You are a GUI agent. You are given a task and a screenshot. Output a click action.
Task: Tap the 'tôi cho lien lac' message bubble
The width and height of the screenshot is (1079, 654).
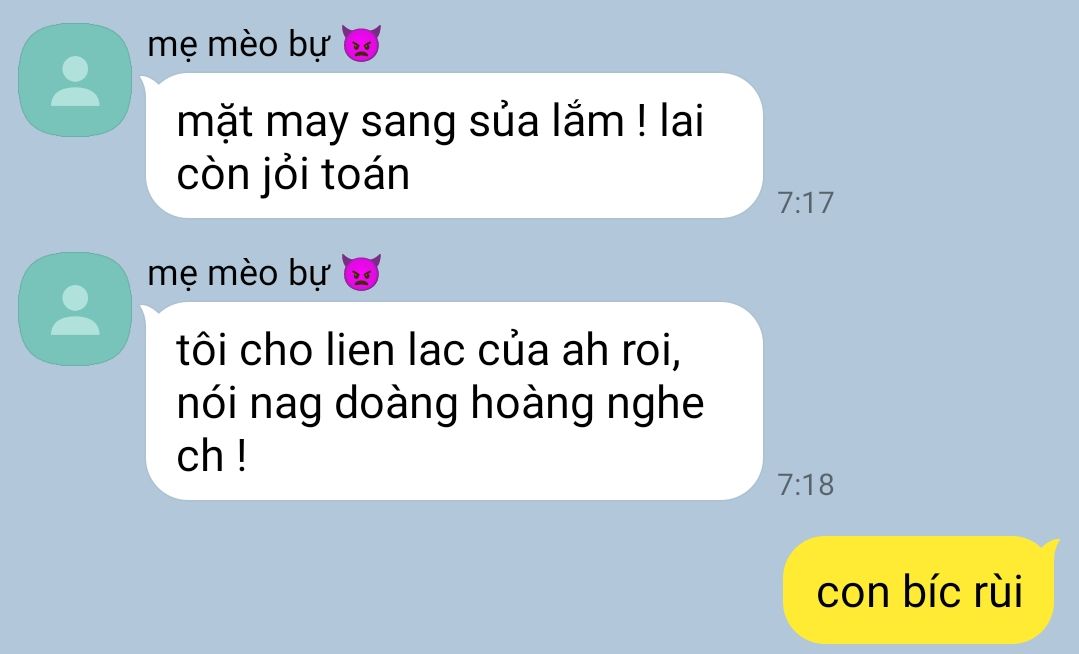tap(454, 401)
